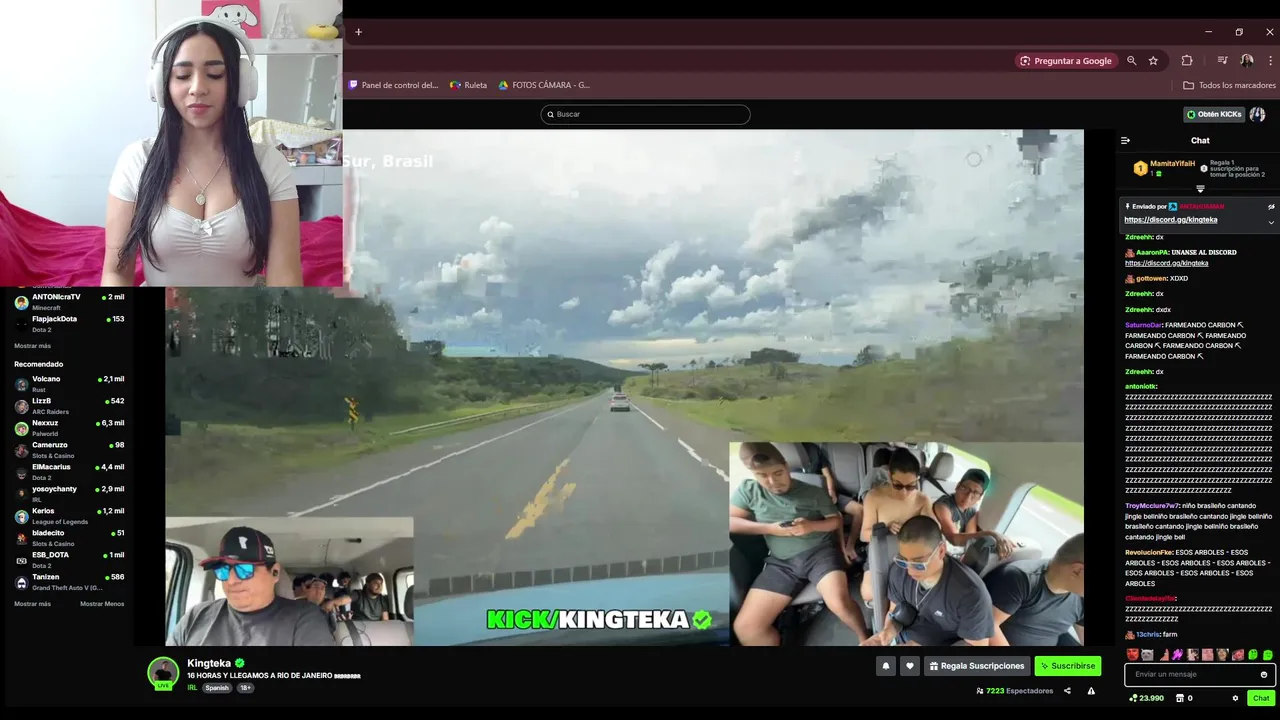Open recommended channel LizzB
This screenshot has height=720, width=1280.
68,405
